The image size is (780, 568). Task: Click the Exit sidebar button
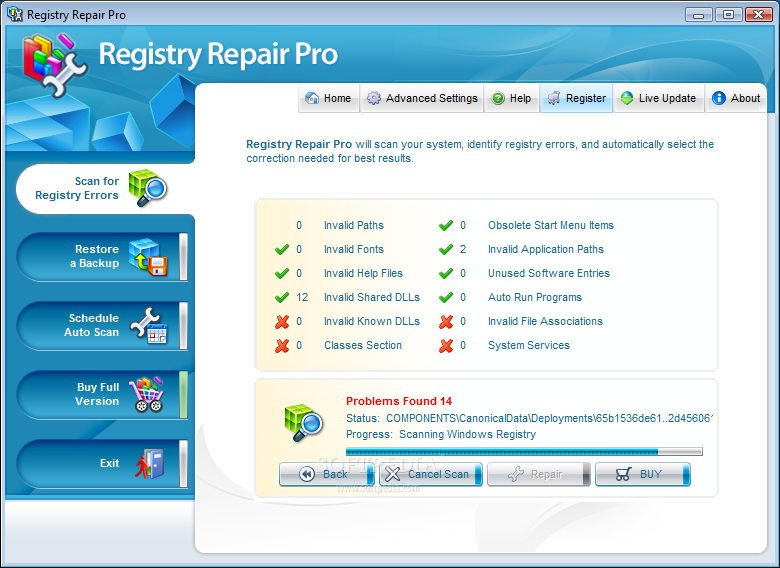point(102,464)
